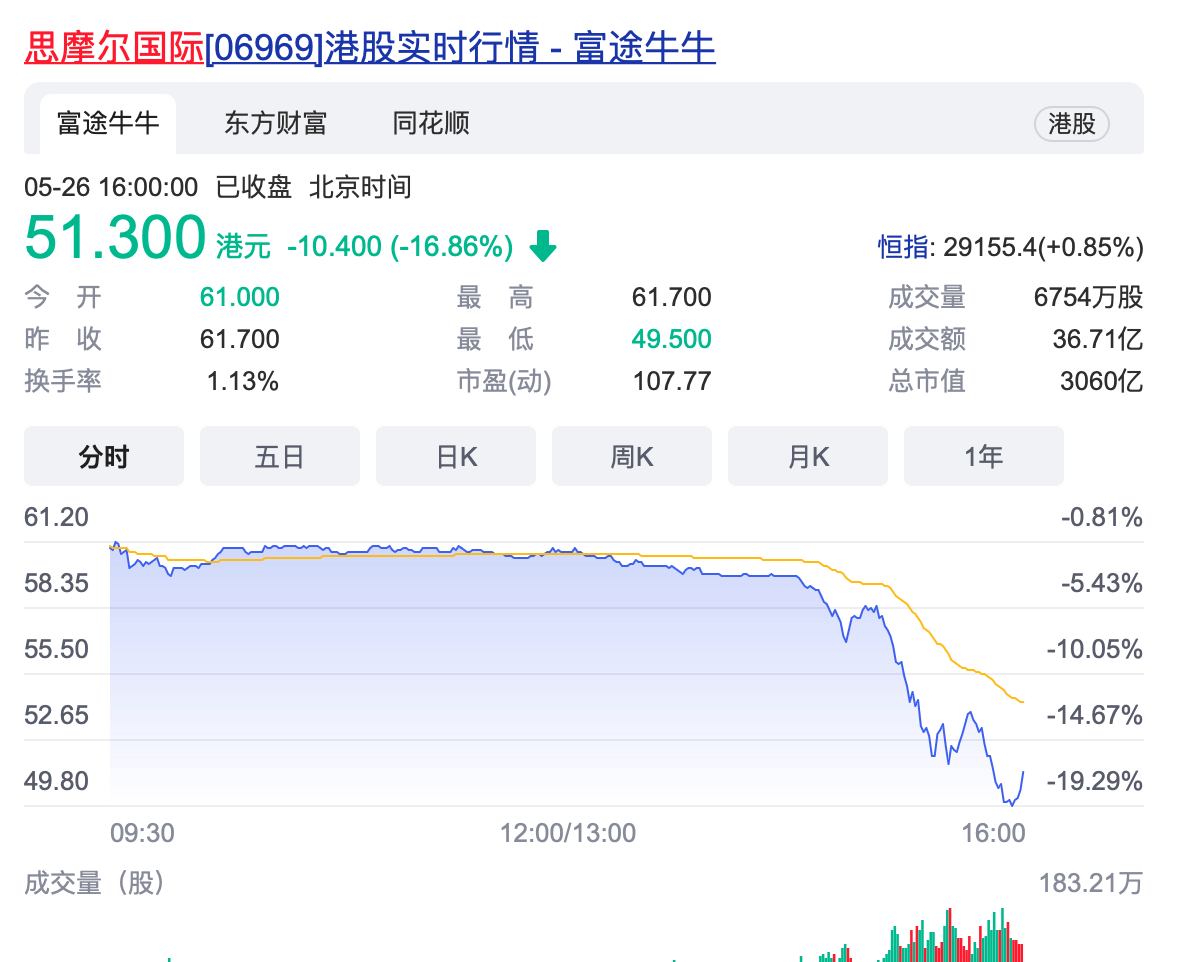This screenshot has width=1200, height=962.
Task: Switch chart to 日K daily candlesticks
Action: pyautogui.click(x=456, y=456)
